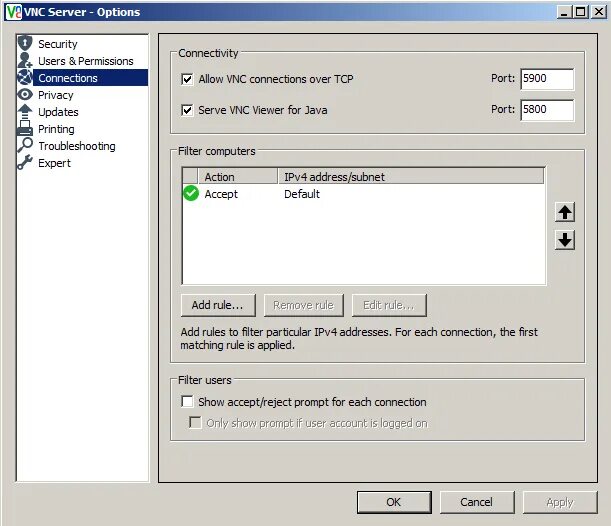Click the Action column header
The width and height of the screenshot is (611, 526).
(238, 177)
